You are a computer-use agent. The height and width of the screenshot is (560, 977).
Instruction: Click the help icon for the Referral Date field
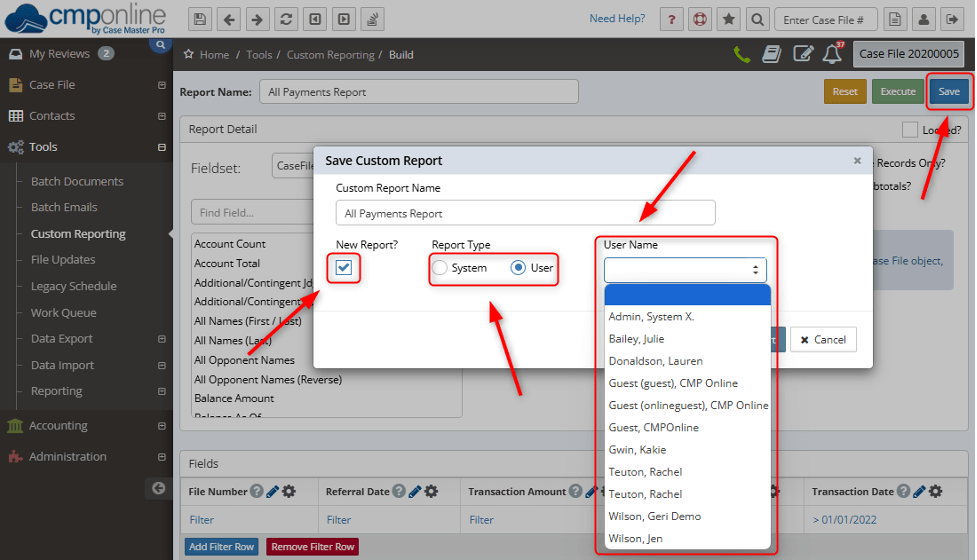399,491
